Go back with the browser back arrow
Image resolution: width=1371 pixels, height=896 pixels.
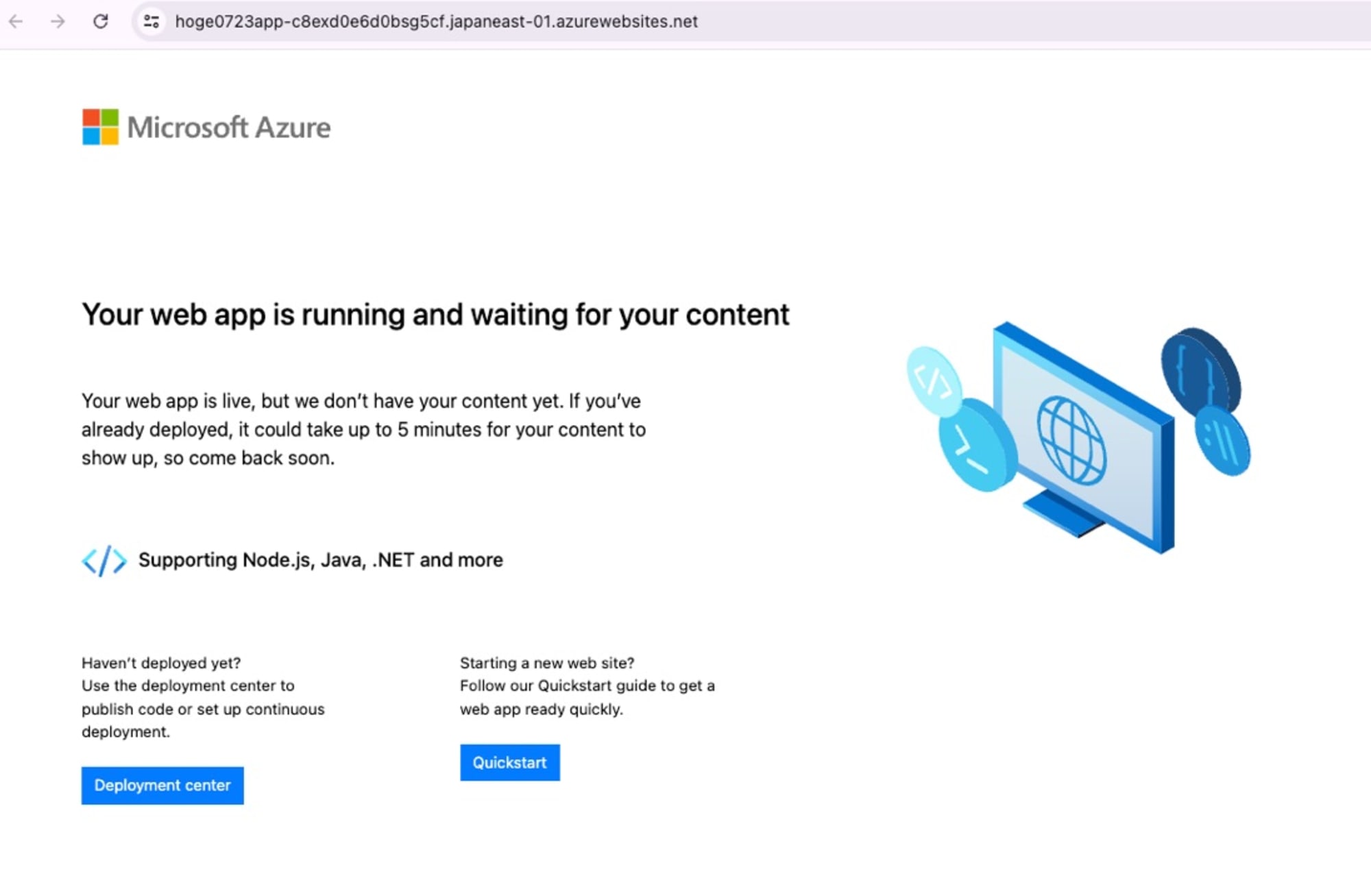16,21
